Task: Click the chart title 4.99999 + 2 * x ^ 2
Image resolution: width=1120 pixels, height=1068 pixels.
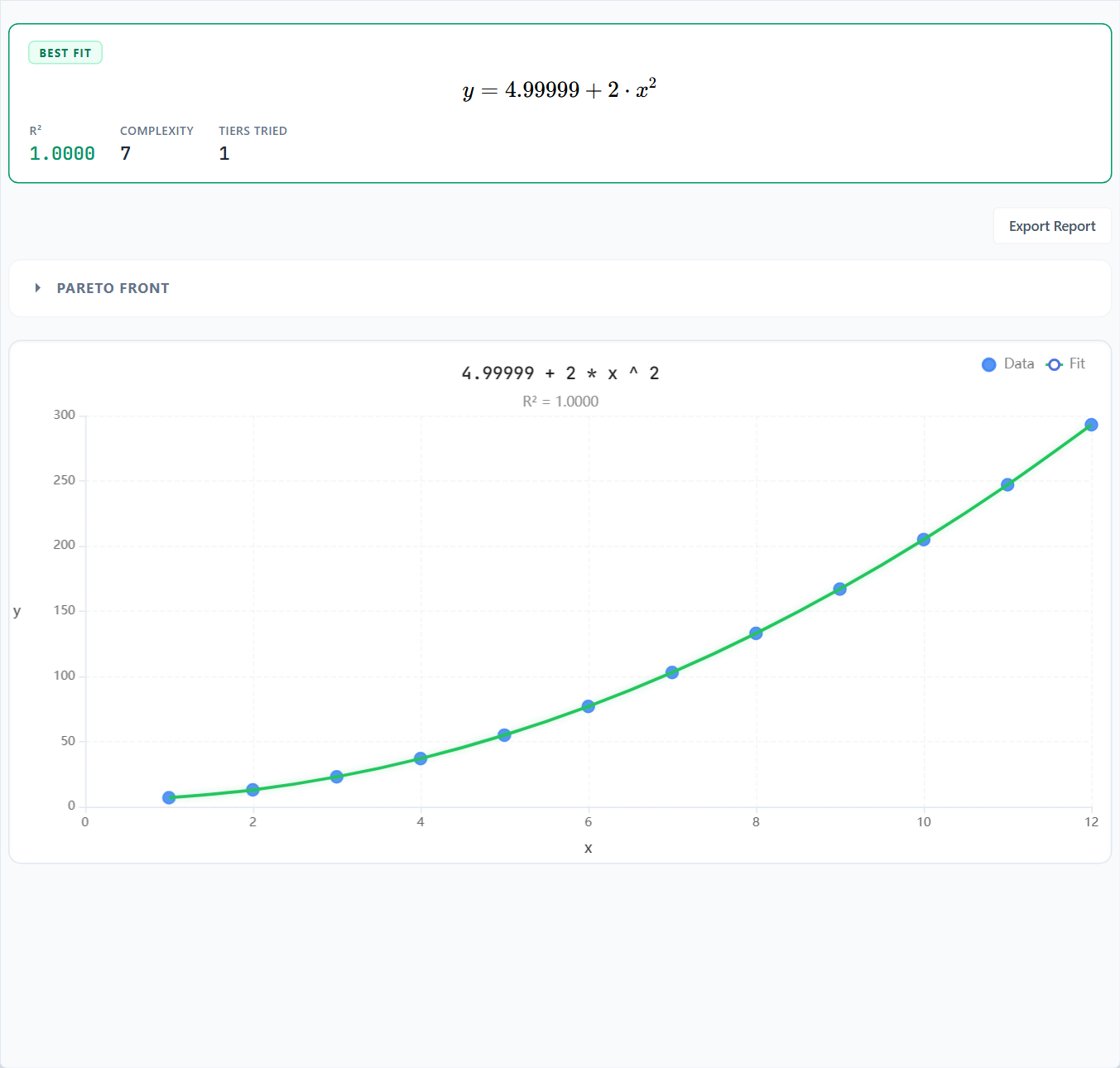Action: point(560,373)
